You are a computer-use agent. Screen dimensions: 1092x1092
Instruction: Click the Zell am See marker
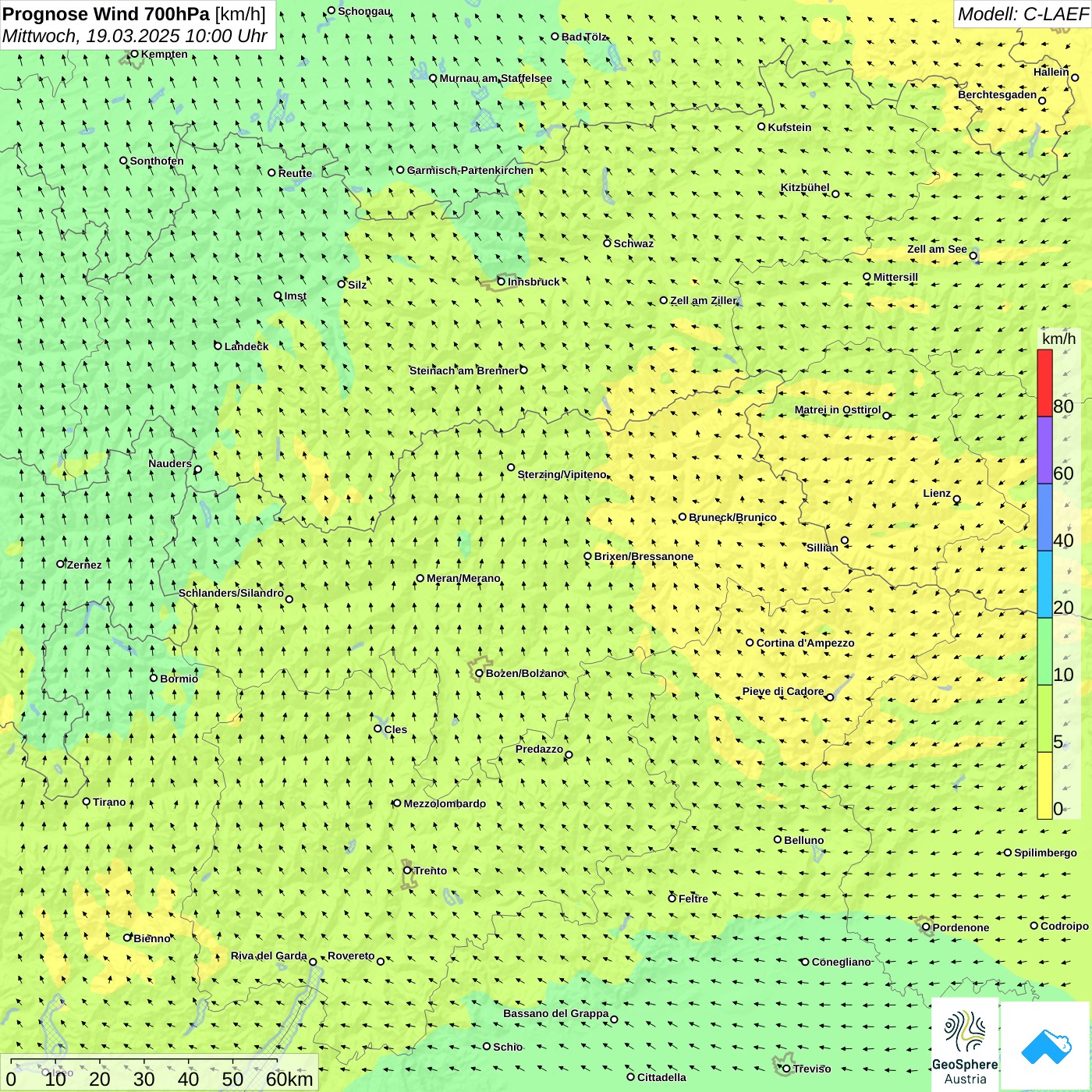point(973,255)
